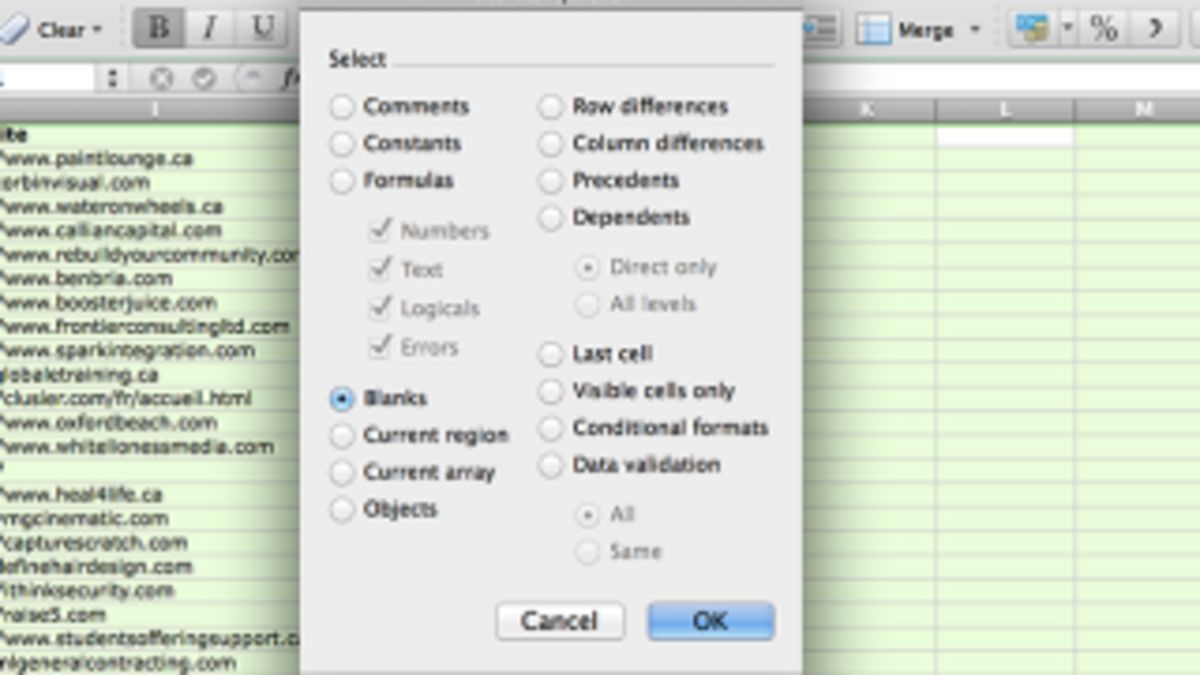Click the Percent Style icon
Screen dimensions: 1200x675
tap(1103, 29)
